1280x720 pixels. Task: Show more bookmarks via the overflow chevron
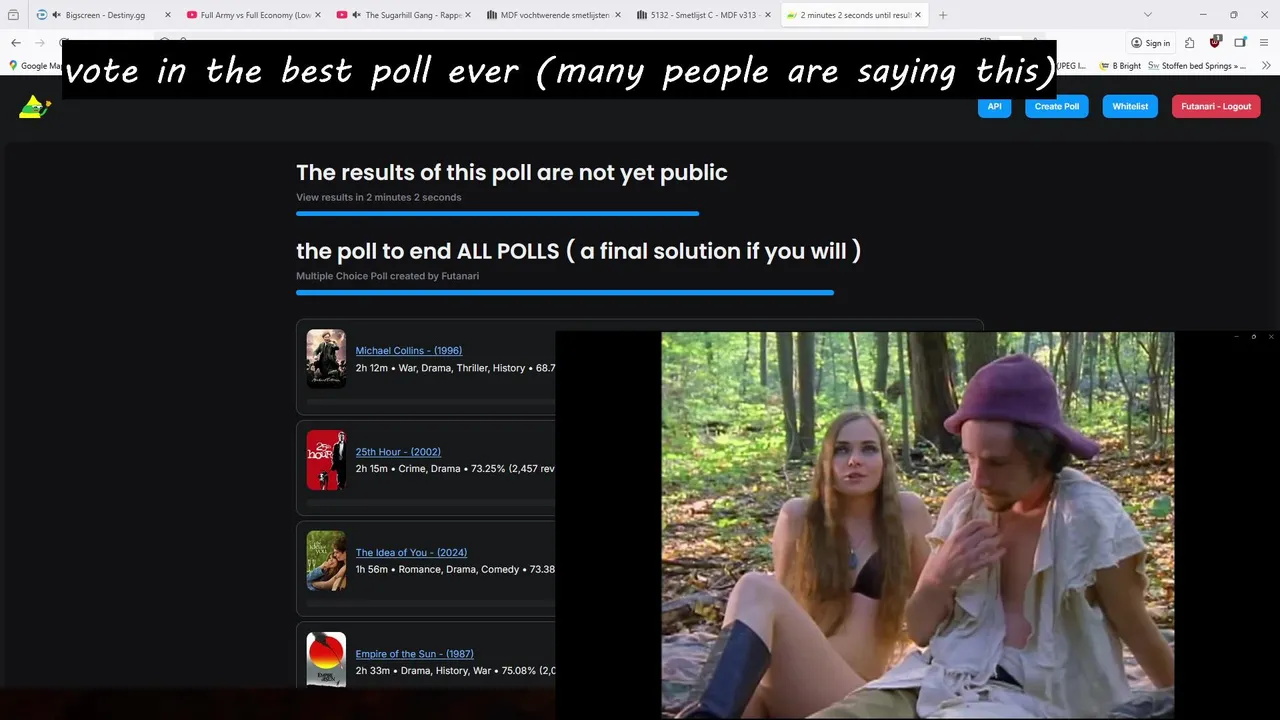coord(1266,66)
